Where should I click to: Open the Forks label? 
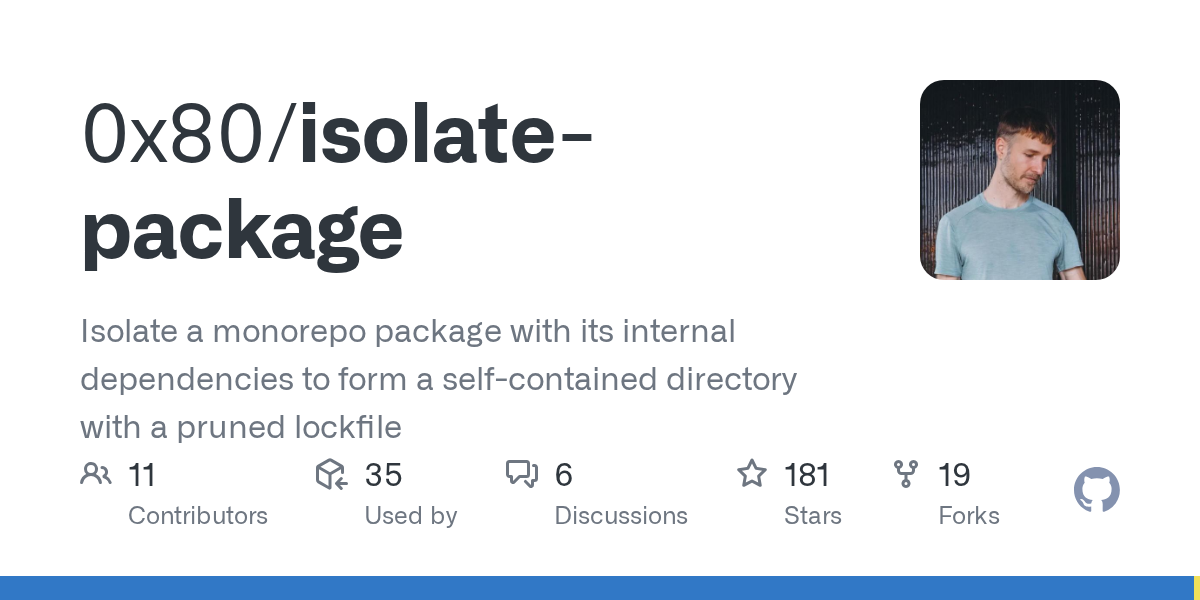969,516
